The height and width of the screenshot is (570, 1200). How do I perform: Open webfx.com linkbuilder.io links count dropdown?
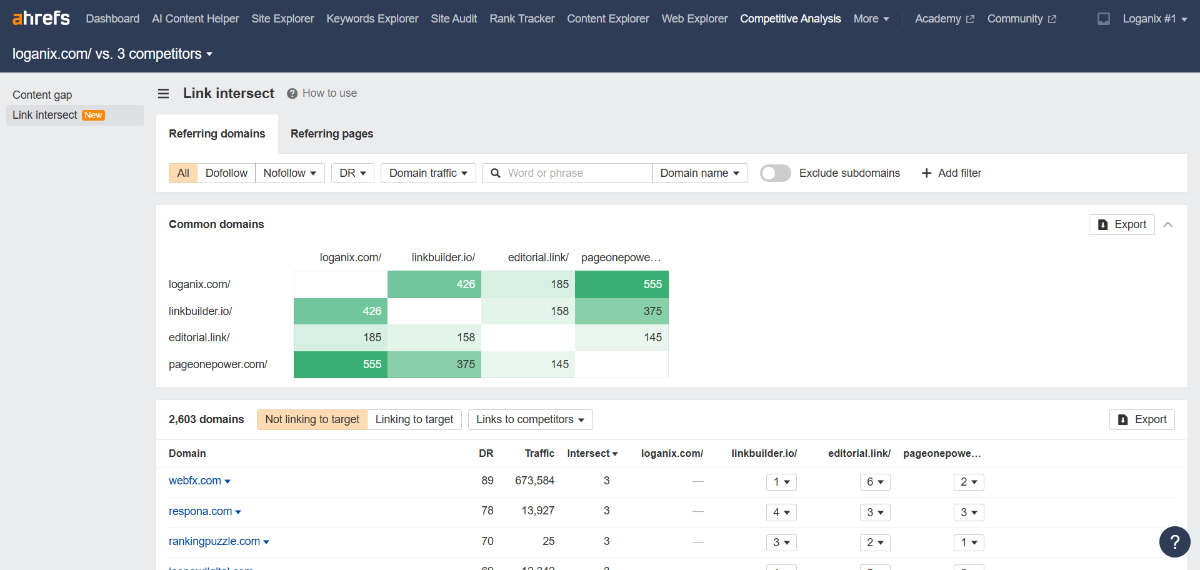pos(781,482)
